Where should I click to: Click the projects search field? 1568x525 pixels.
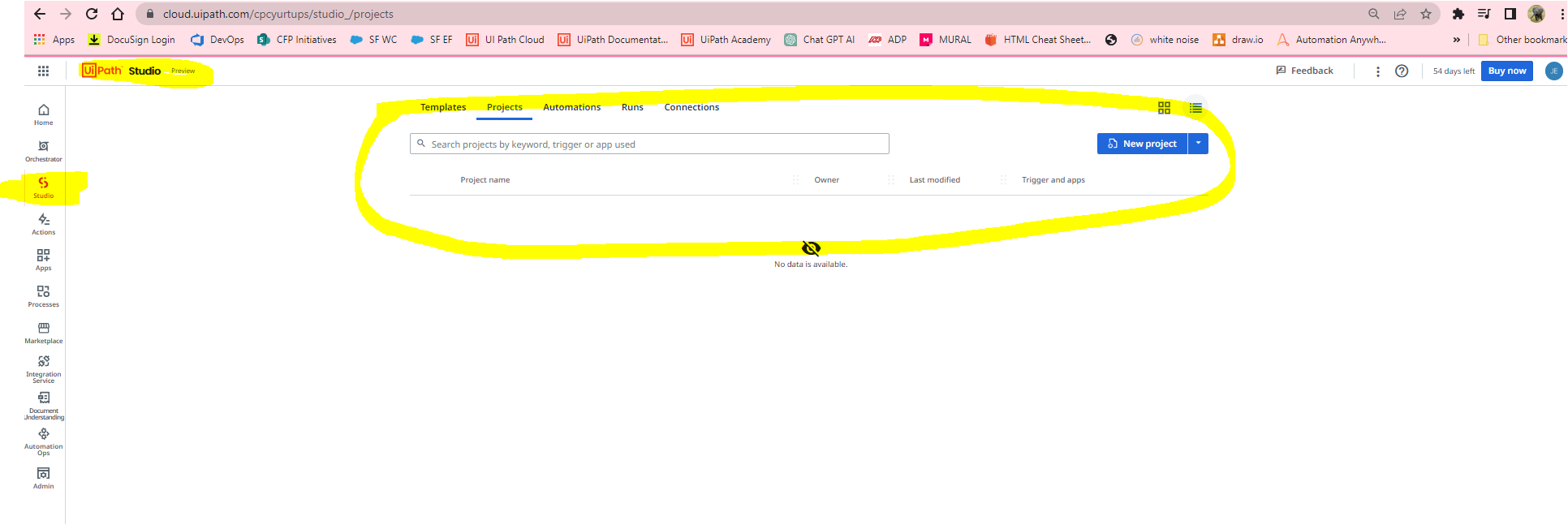point(649,144)
